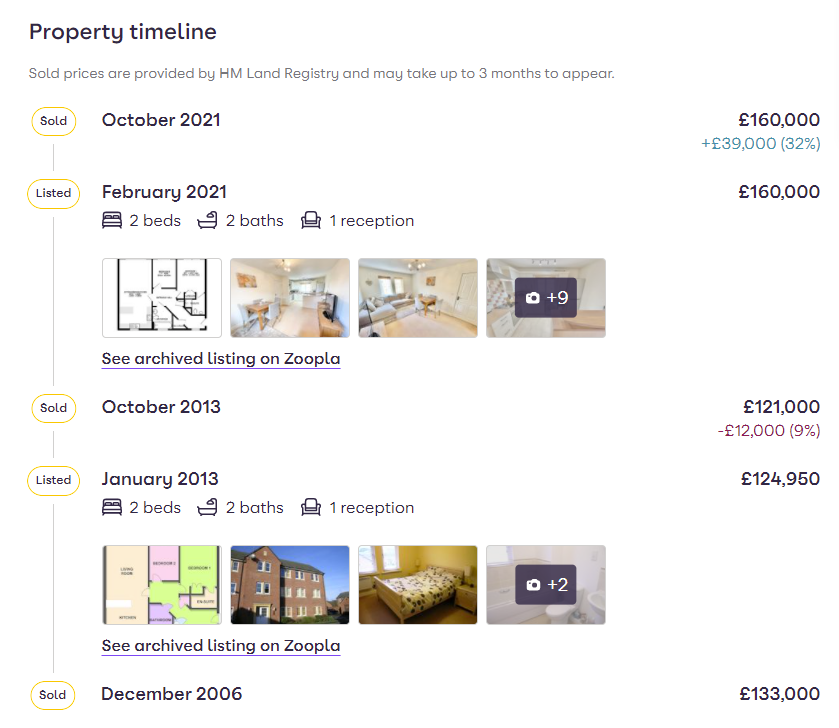
Task: Open the +9 more photos thumbnail
Action: coord(546,298)
